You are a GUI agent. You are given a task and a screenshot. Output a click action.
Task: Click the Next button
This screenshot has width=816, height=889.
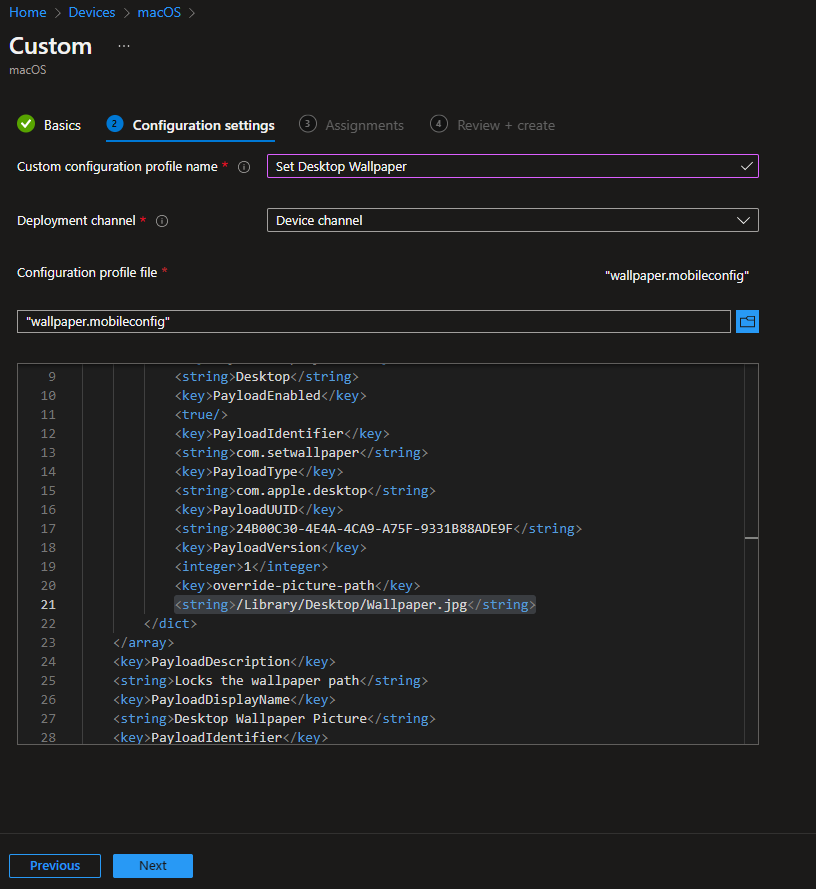click(x=153, y=866)
